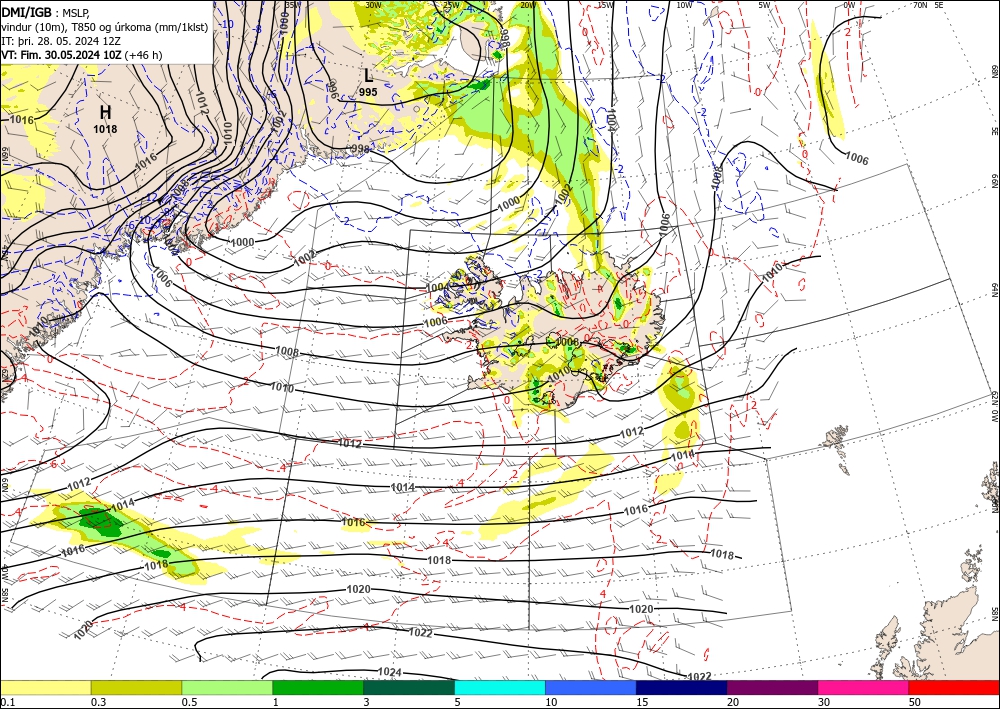
Task: Click the '70N' latitude label
Action: (920, 5)
